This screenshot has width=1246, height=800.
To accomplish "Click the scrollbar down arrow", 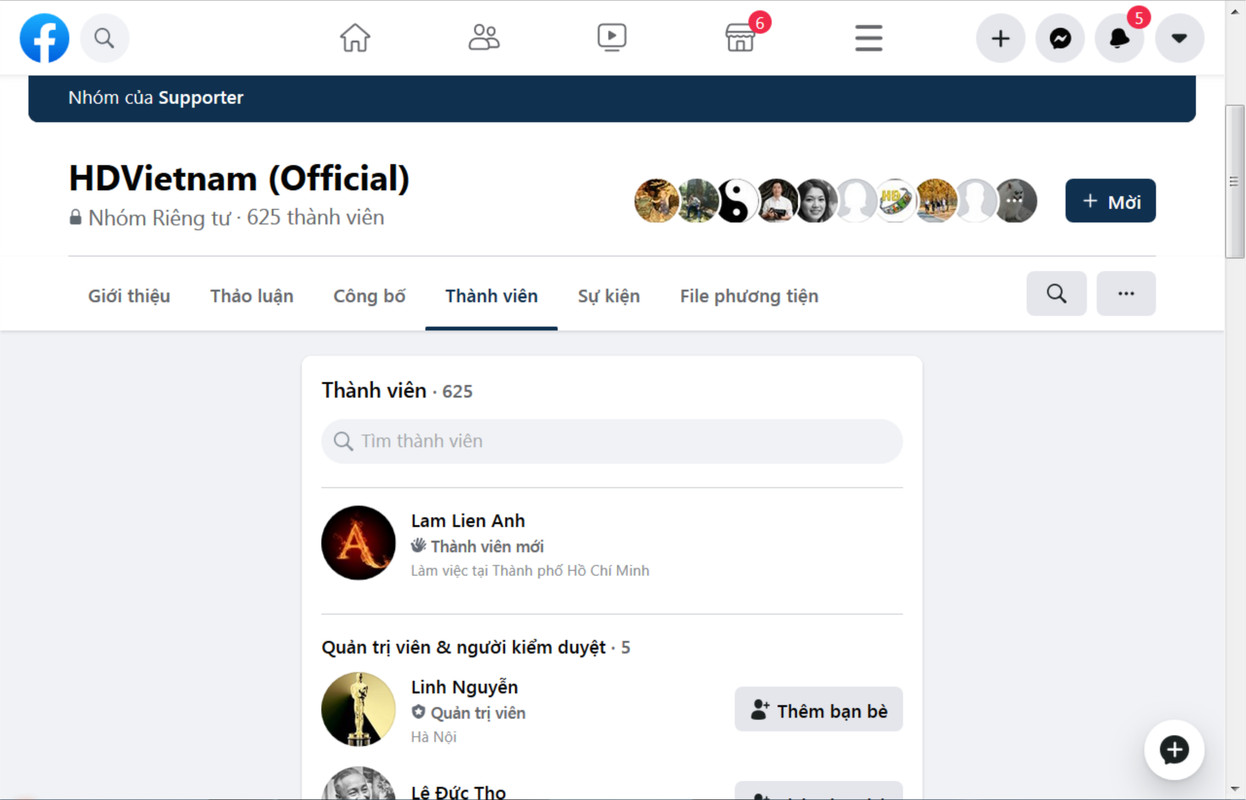I will [x=1235, y=790].
